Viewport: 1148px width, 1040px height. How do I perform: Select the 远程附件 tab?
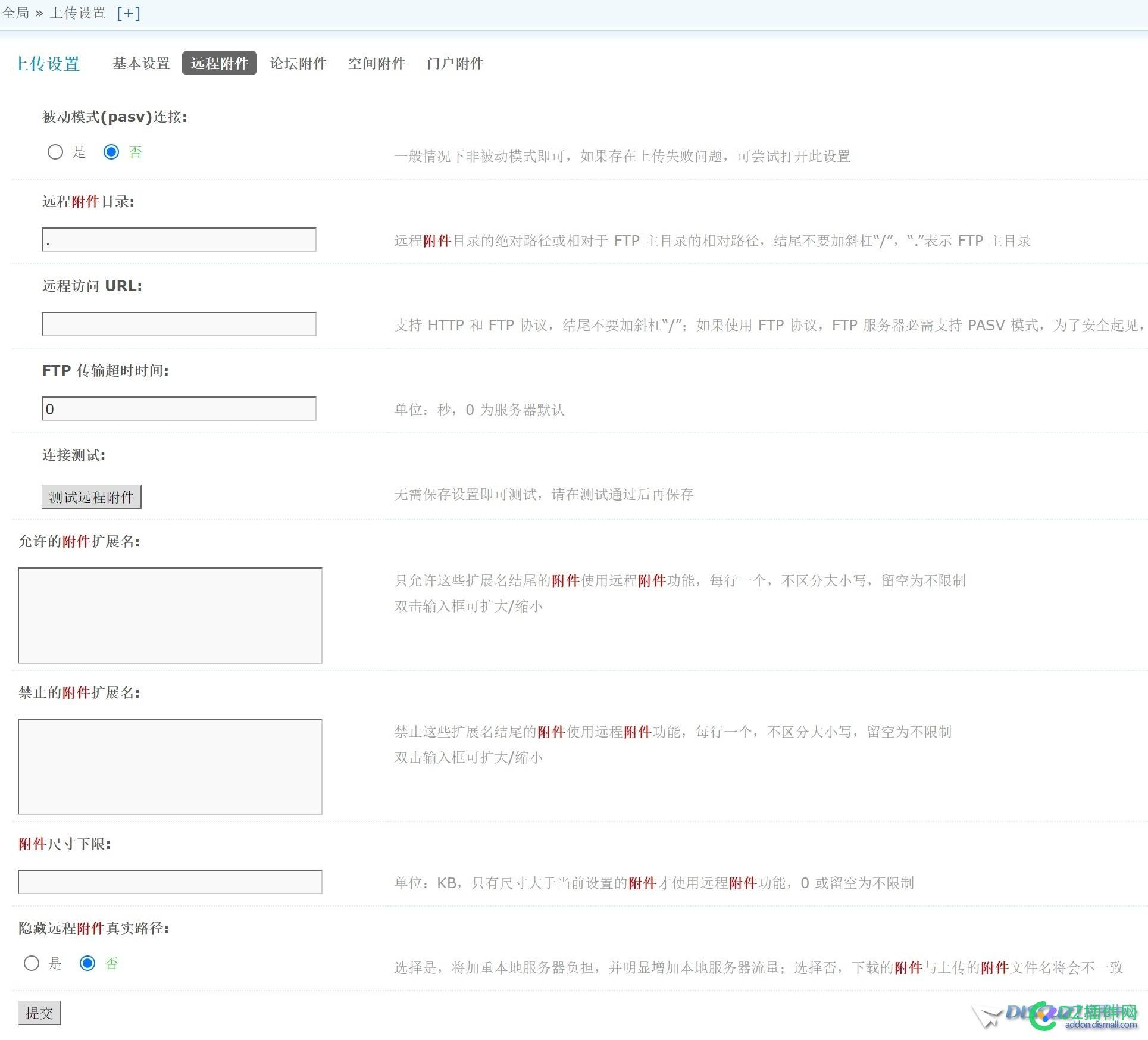click(220, 63)
